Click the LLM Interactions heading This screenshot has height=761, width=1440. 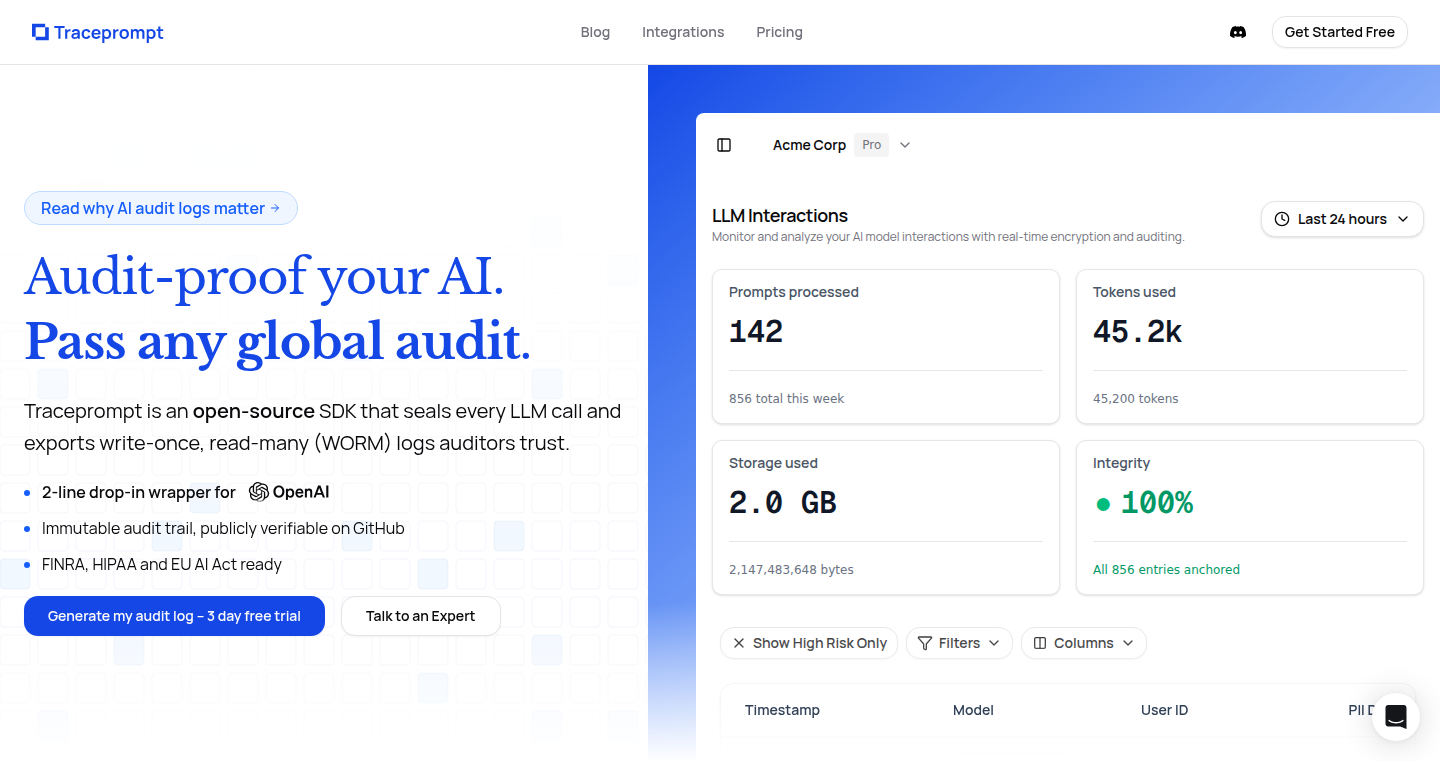pyautogui.click(x=780, y=216)
